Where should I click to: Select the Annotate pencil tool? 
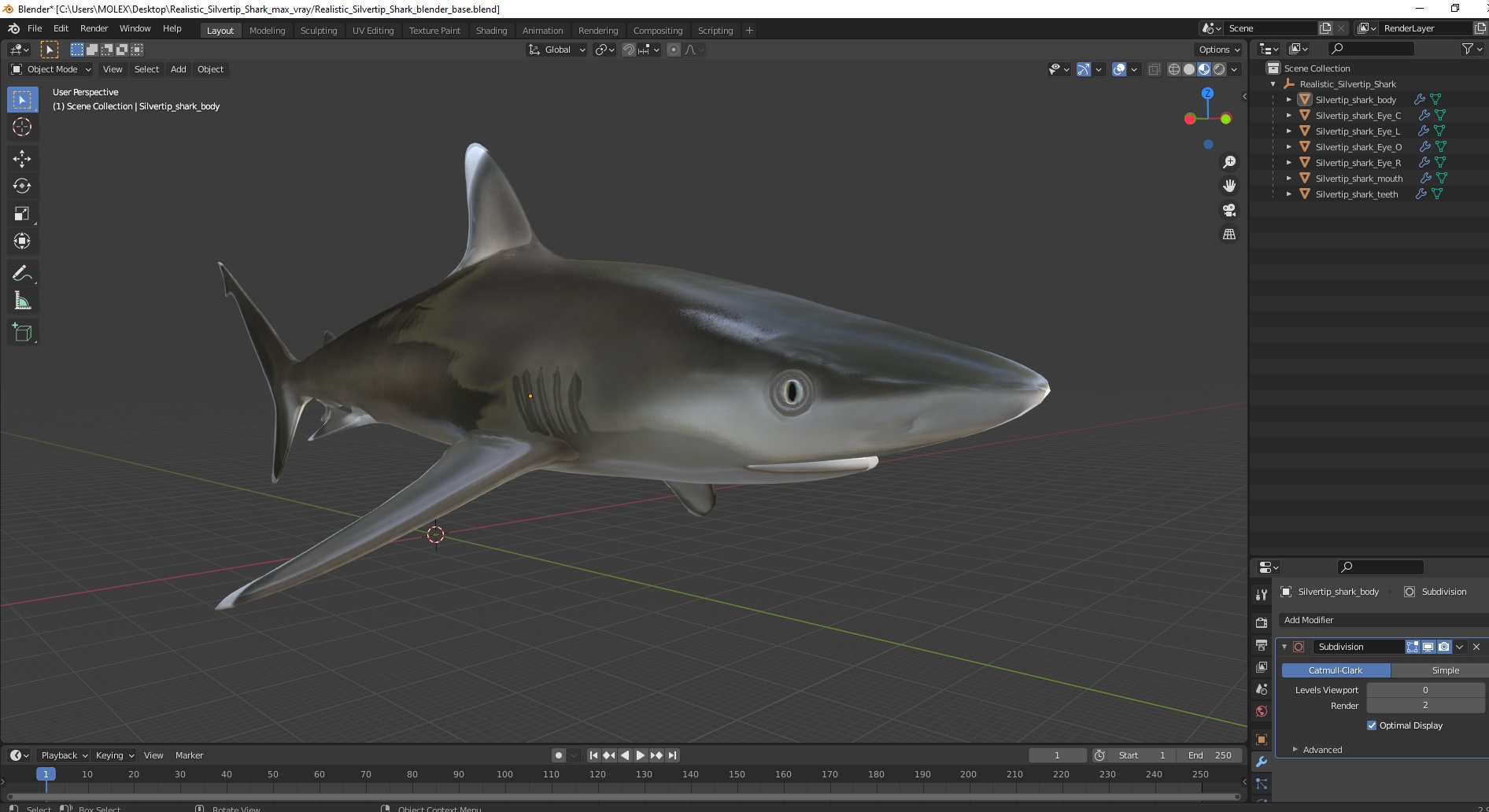click(22, 274)
